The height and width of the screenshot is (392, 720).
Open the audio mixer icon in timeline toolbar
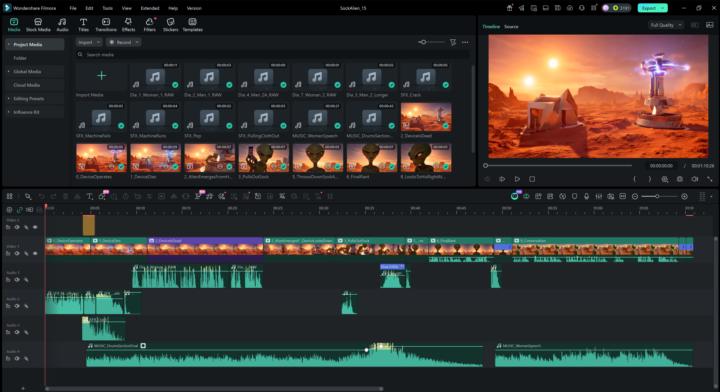tap(599, 196)
